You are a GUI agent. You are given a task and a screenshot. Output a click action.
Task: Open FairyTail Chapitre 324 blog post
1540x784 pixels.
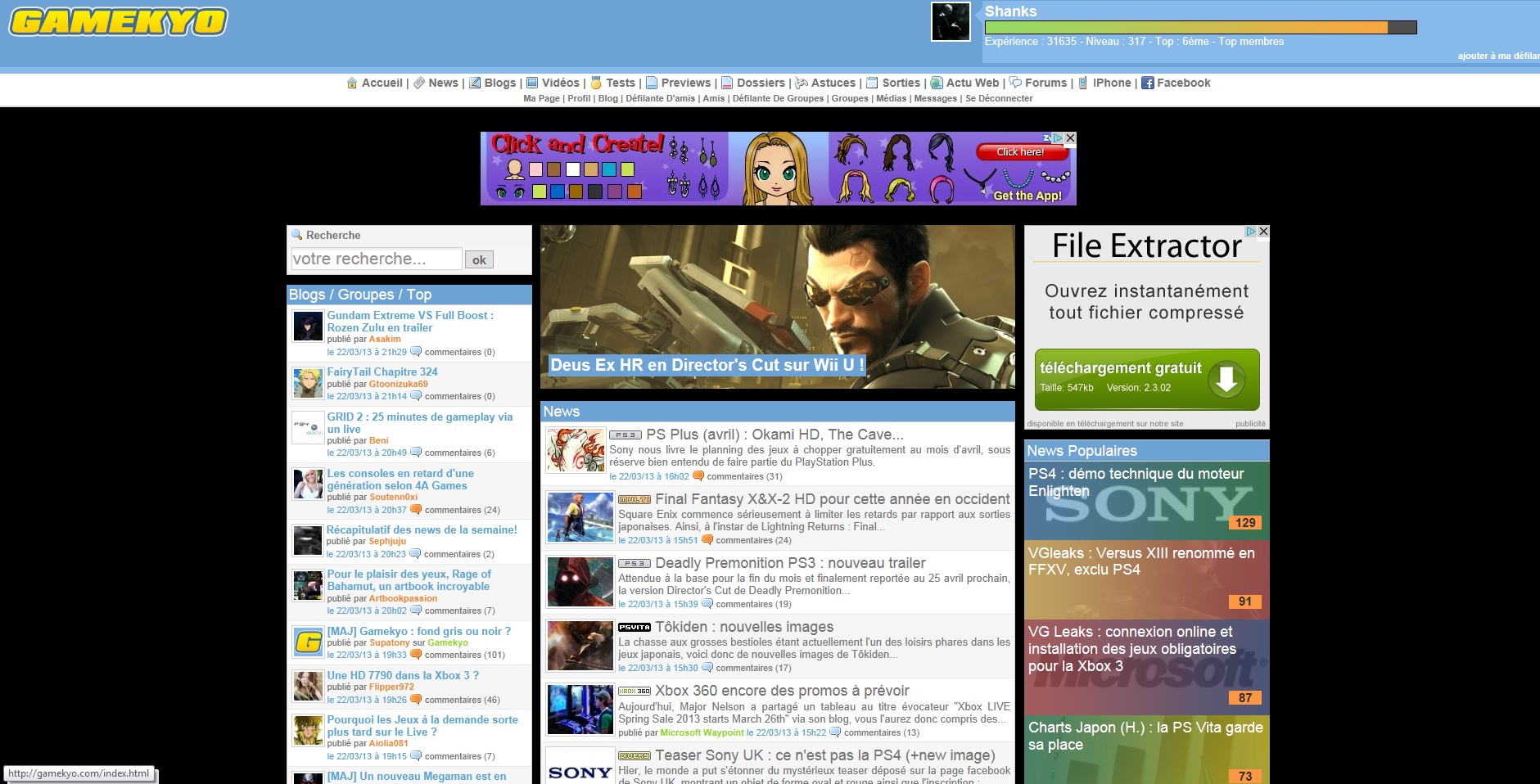coord(382,372)
